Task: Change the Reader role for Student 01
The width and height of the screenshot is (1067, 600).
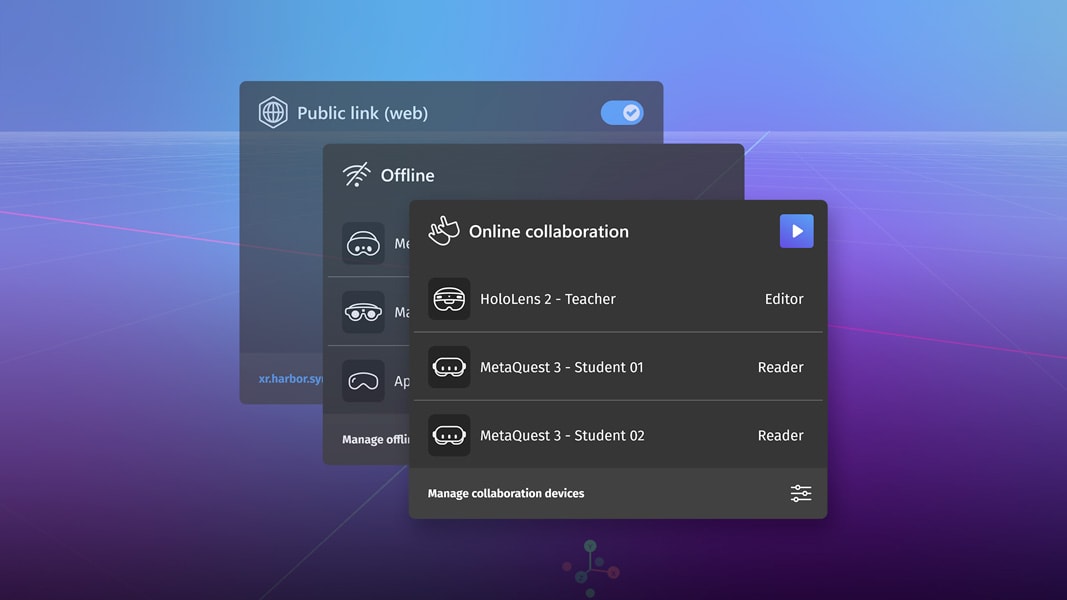Action: 780,367
